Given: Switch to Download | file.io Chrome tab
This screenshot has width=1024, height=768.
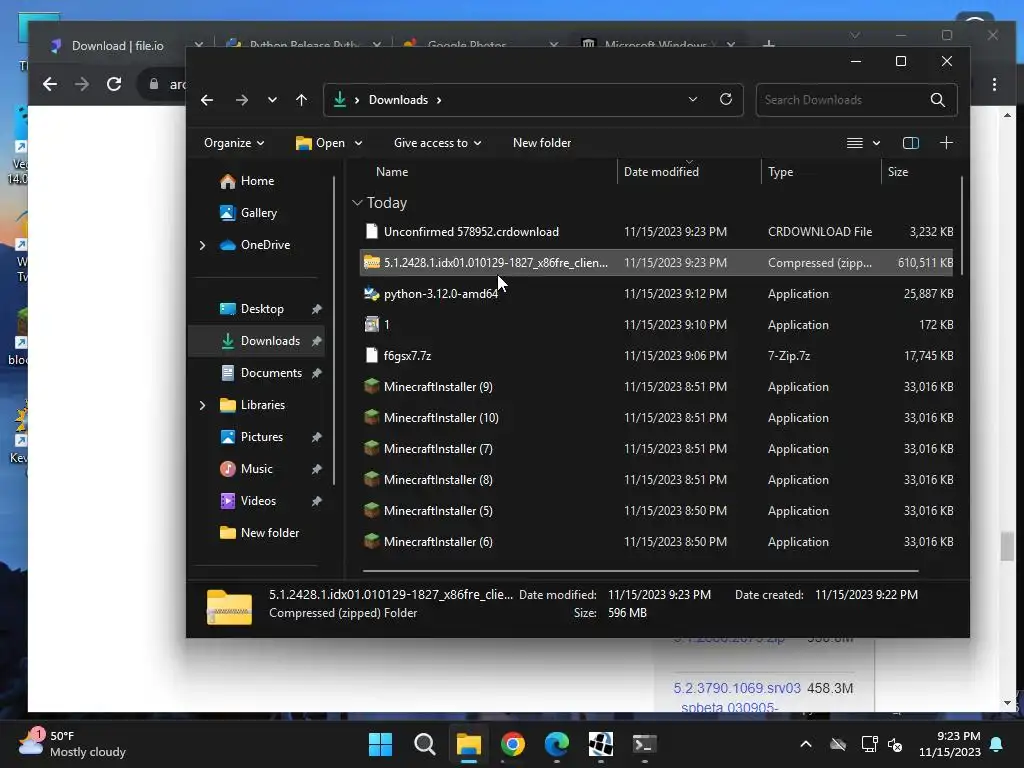Looking at the screenshot, I should [118, 46].
